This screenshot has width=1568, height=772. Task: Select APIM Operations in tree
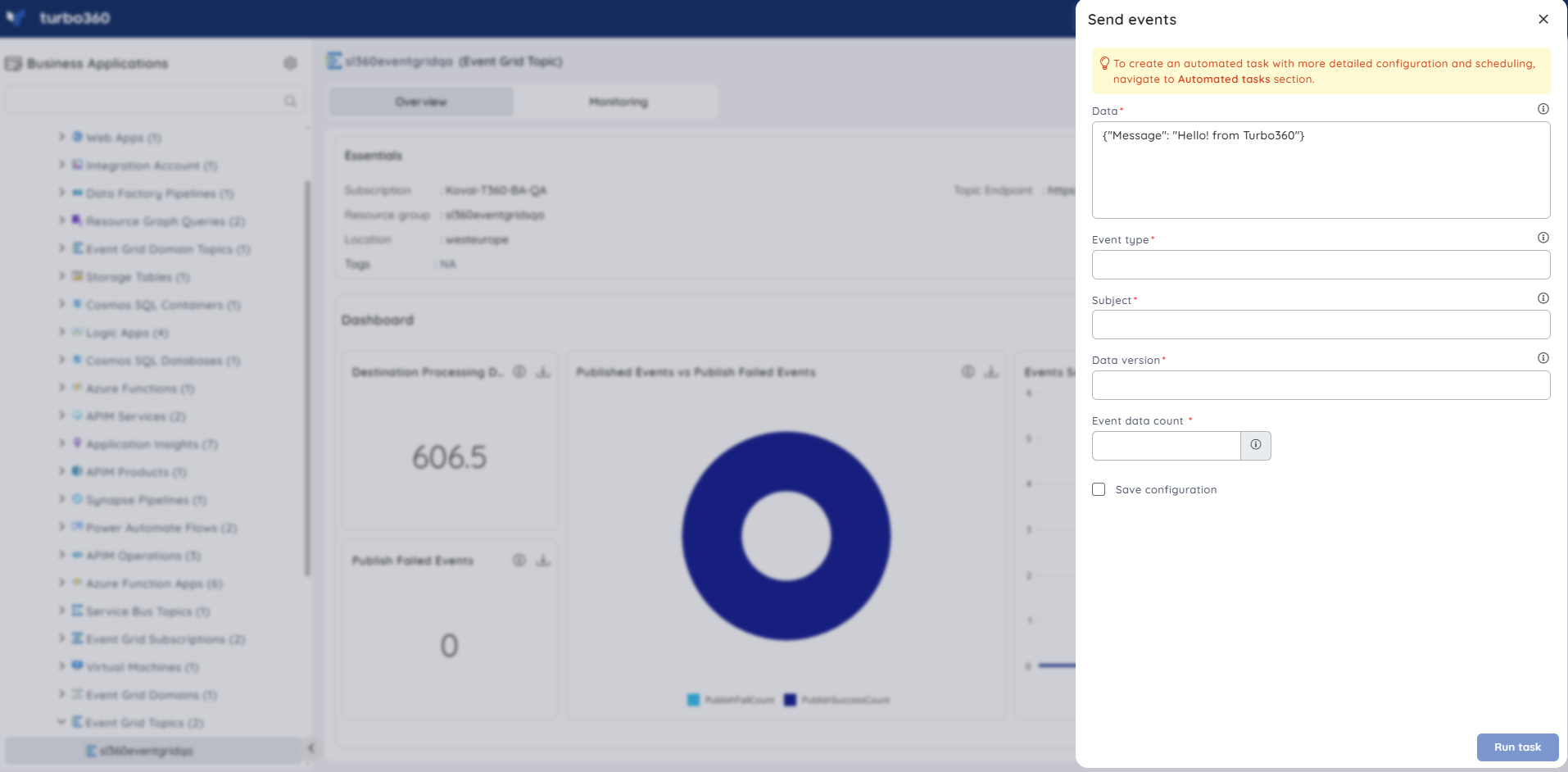[x=143, y=556]
